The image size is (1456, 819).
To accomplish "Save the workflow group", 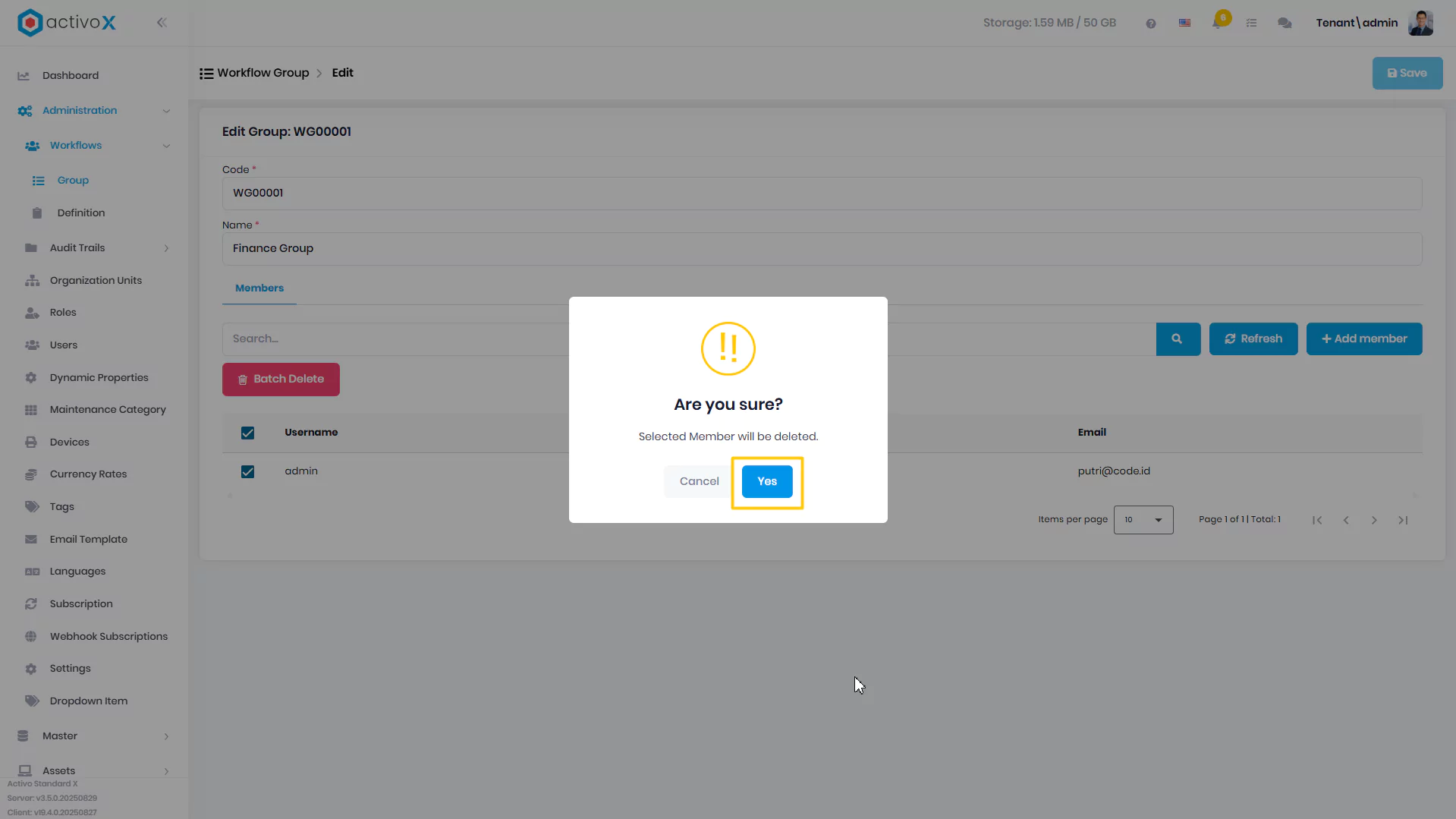I will click(x=1407, y=74).
